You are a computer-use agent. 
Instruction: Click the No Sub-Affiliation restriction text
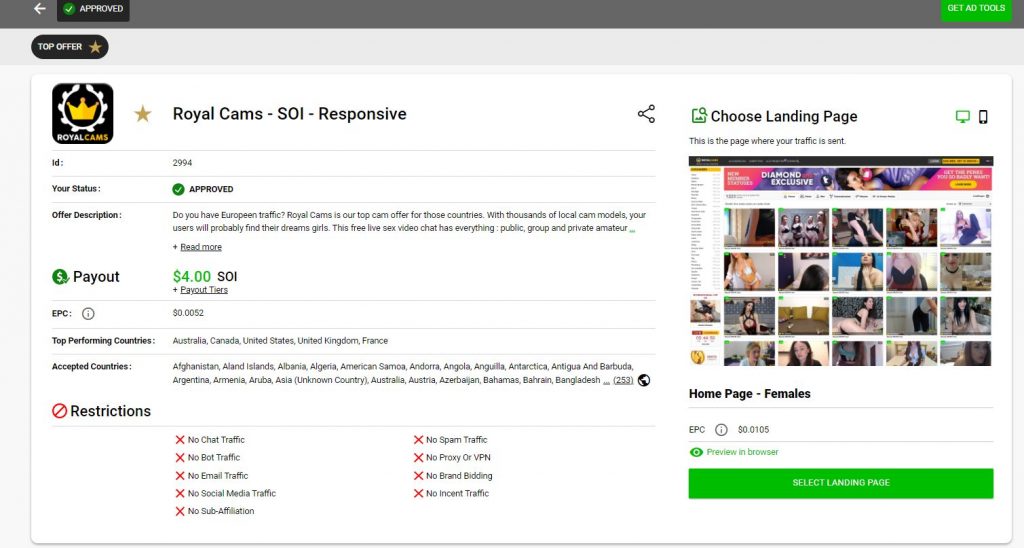(x=221, y=511)
